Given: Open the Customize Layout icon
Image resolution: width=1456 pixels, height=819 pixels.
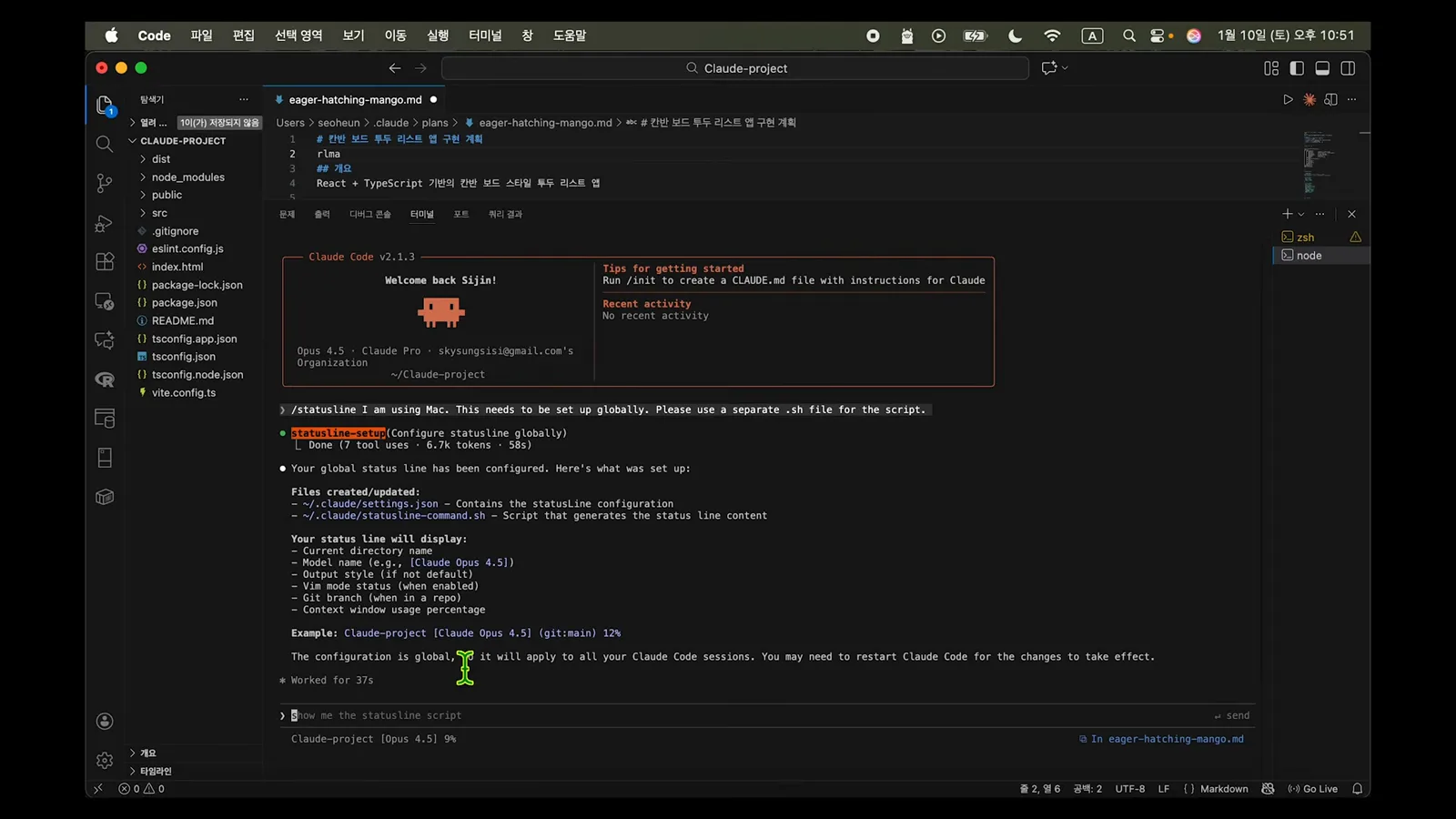Looking at the screenshot, I should pos(1271,68).
